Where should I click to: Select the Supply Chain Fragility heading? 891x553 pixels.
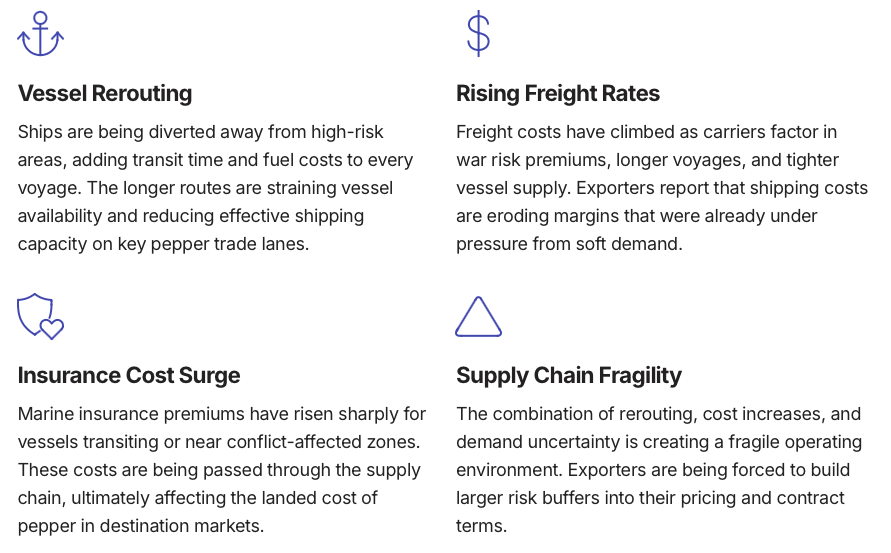569,376
